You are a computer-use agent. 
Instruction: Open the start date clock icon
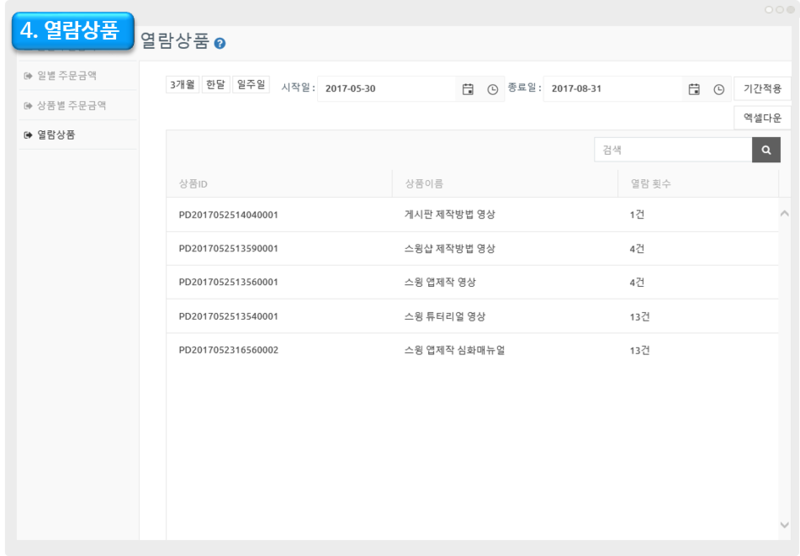(493, 89)
